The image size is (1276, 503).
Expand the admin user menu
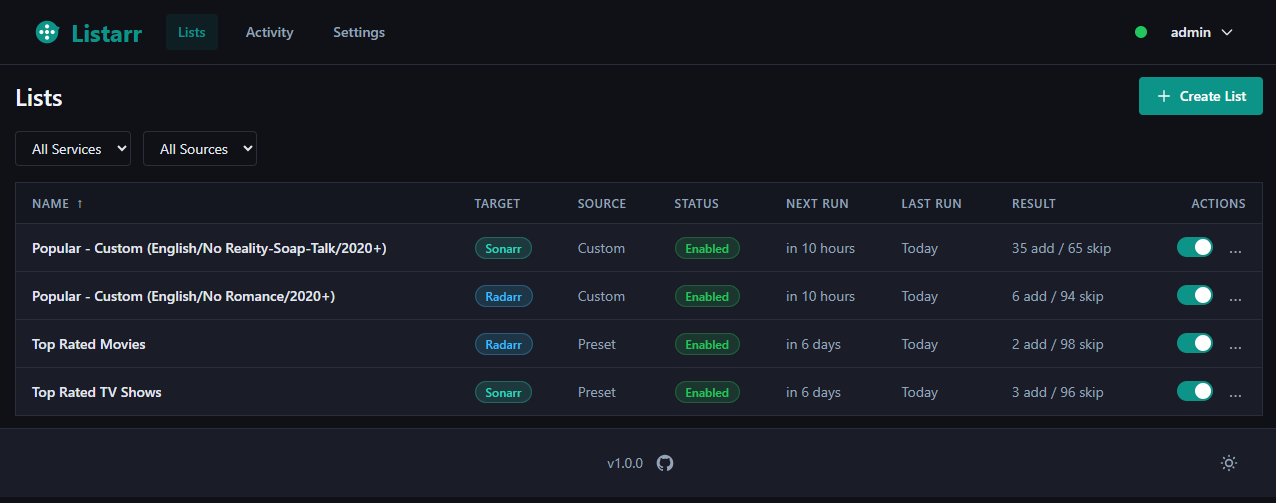pos(1201,32)
